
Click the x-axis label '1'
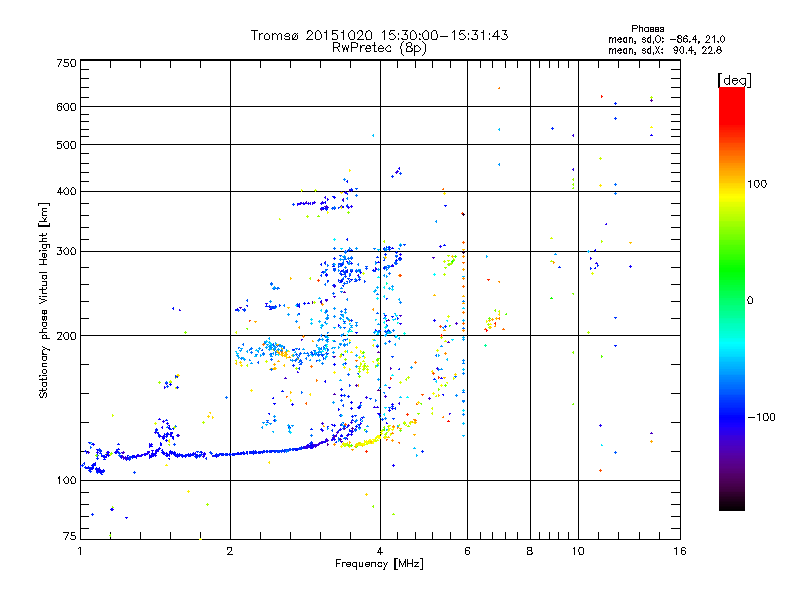point(80,551)
